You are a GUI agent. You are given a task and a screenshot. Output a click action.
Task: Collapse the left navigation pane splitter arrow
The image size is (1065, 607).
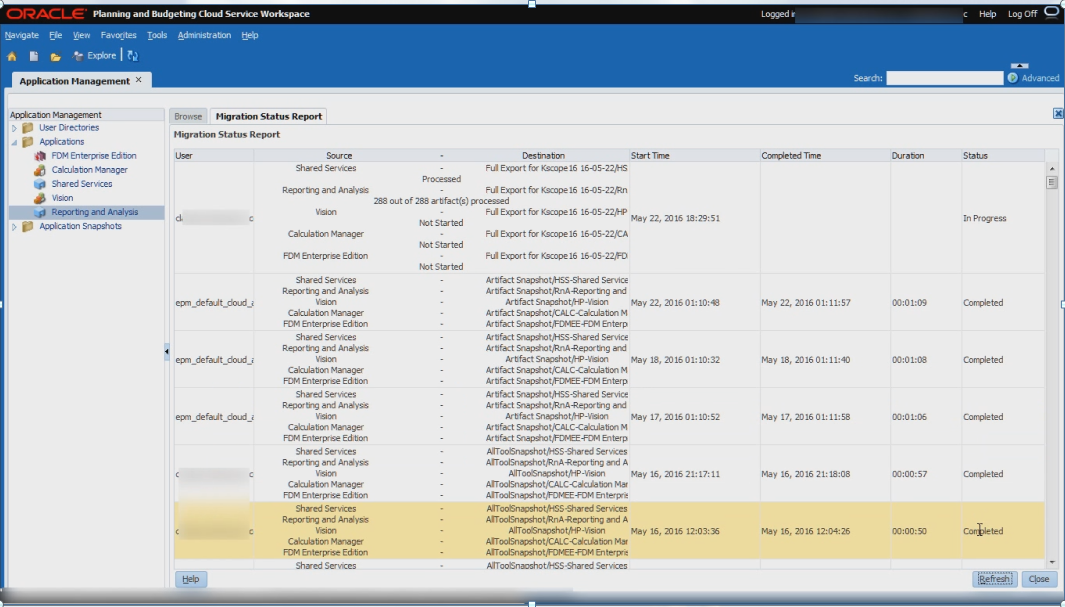(x=166, y=351)
